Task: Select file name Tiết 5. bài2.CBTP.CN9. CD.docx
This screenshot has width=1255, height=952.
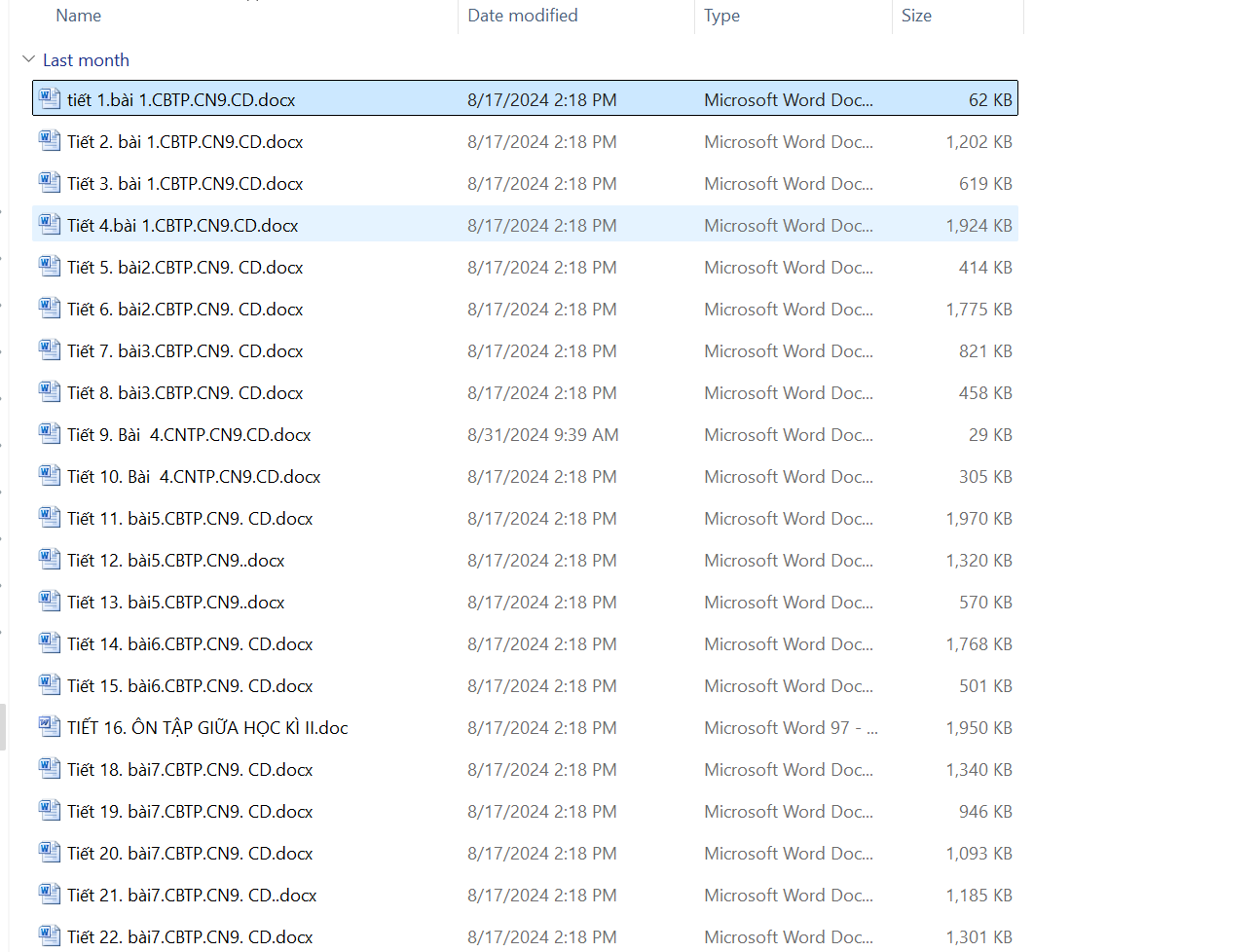Action: click(185, 268)
